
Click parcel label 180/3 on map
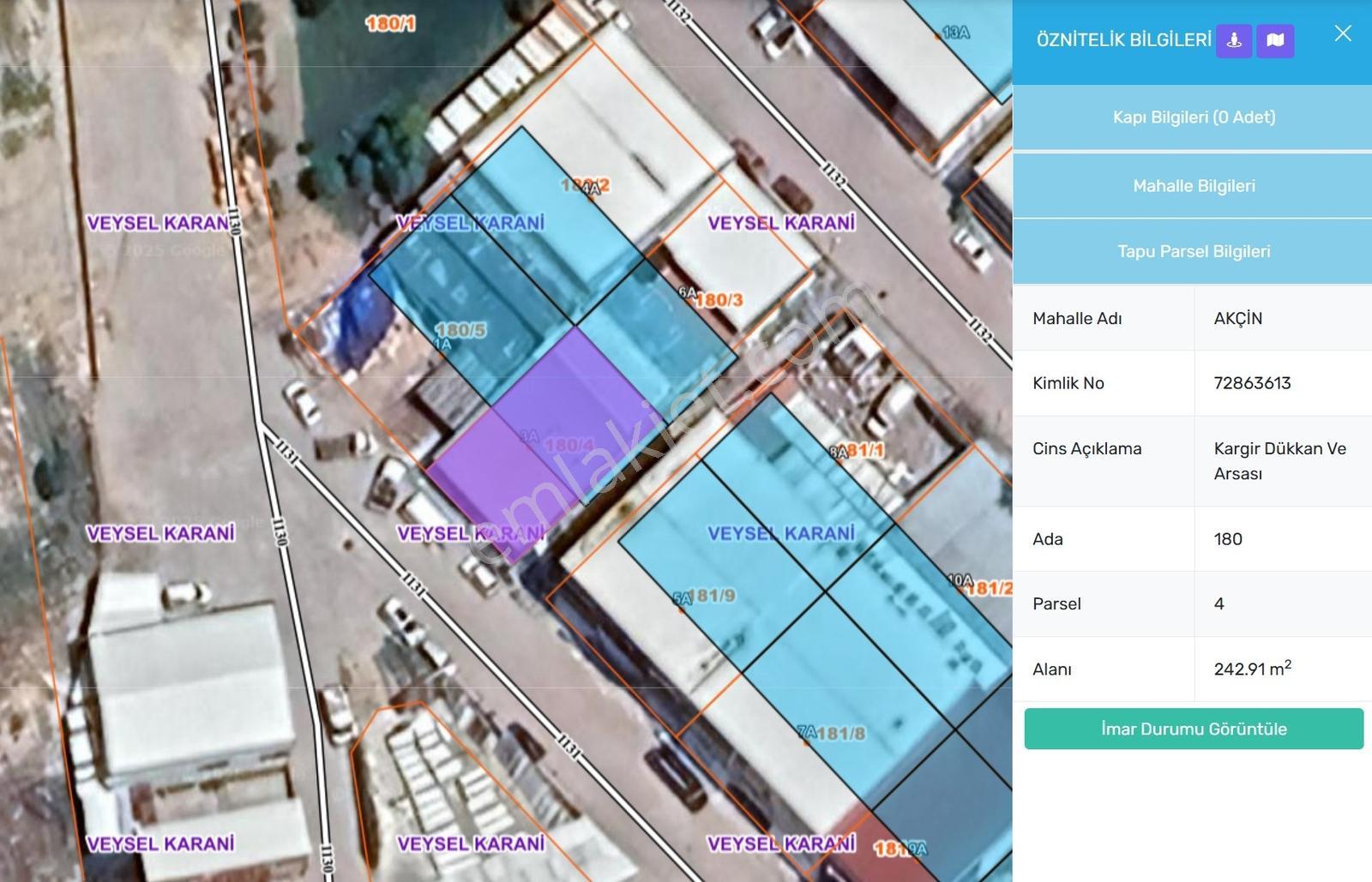(x=719, y=300)
